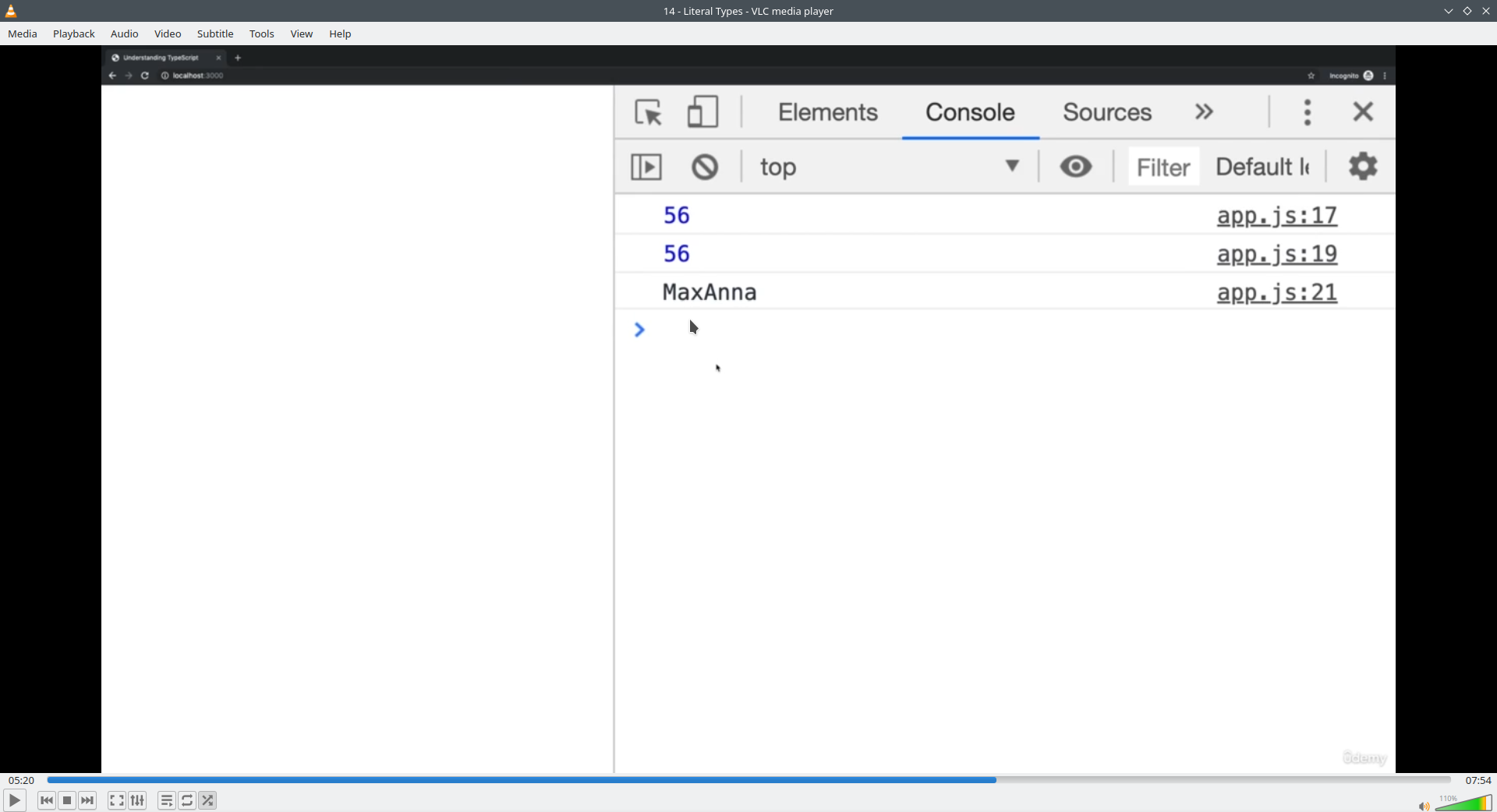Open the Help menu
Image resolution: width=1497 pixels, height=812 pixels.
pos(340,34)
